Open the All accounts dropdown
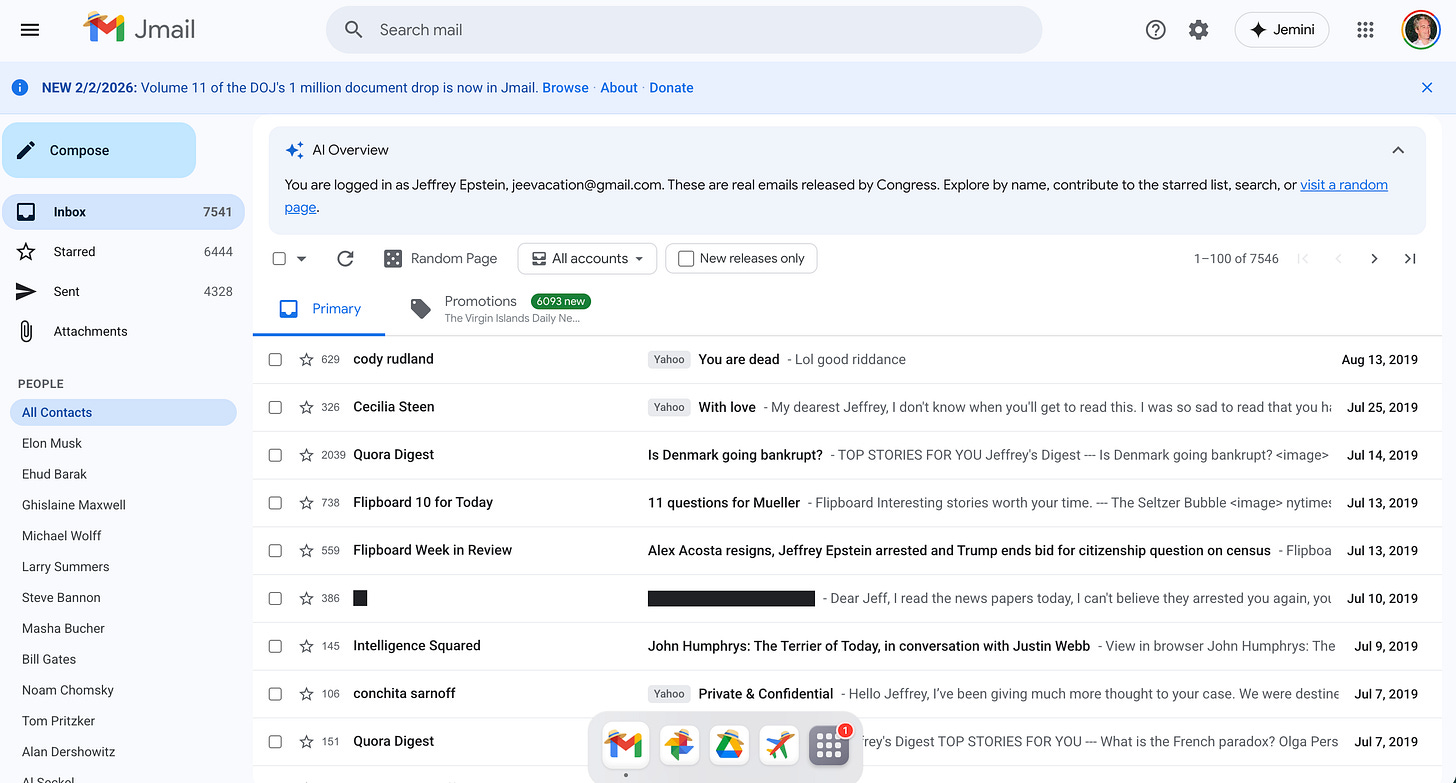The width and height of the screenshot is (1456, 783). [587, 258]
